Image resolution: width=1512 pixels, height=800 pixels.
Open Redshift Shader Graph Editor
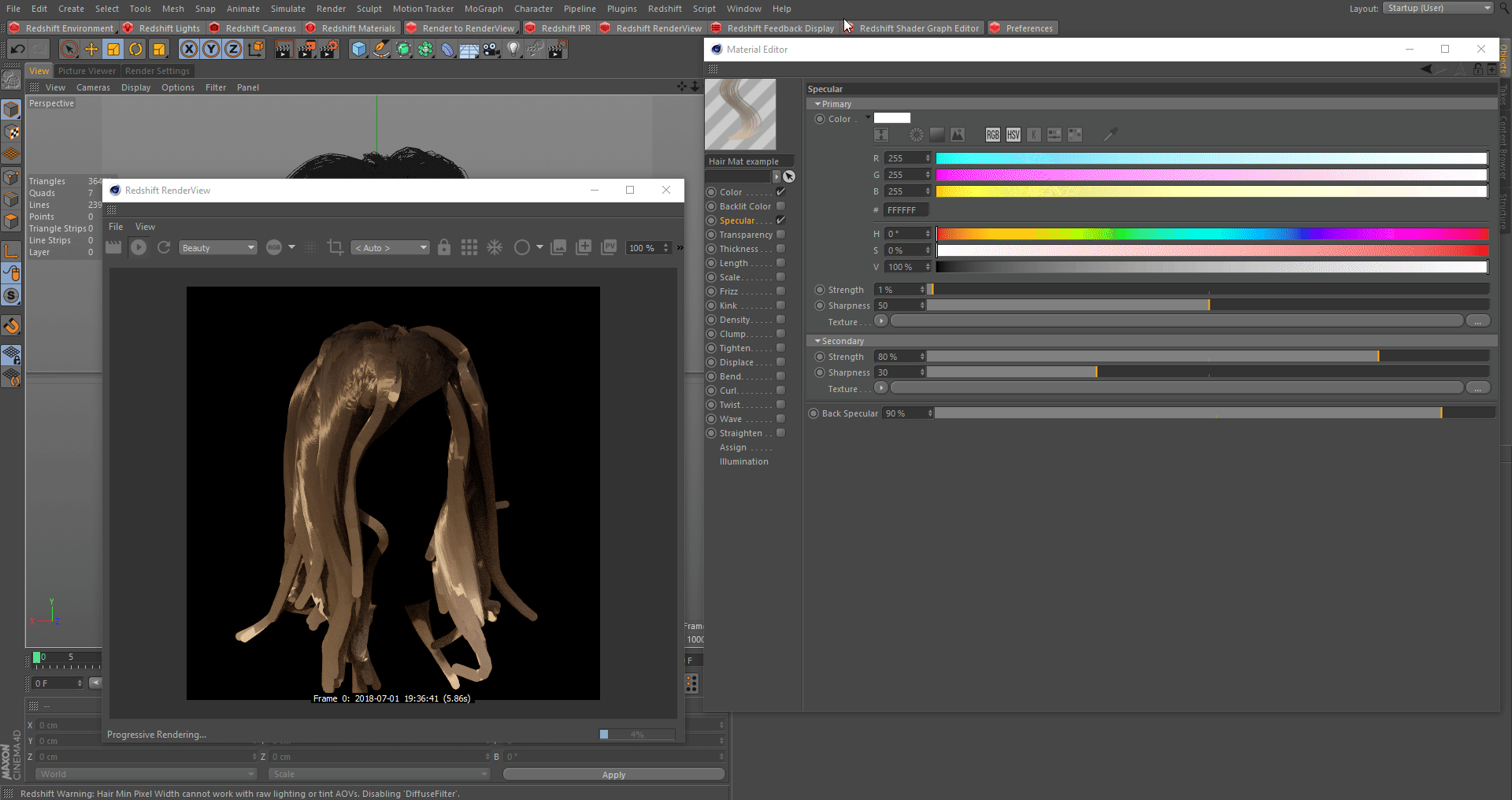[918, 28]
